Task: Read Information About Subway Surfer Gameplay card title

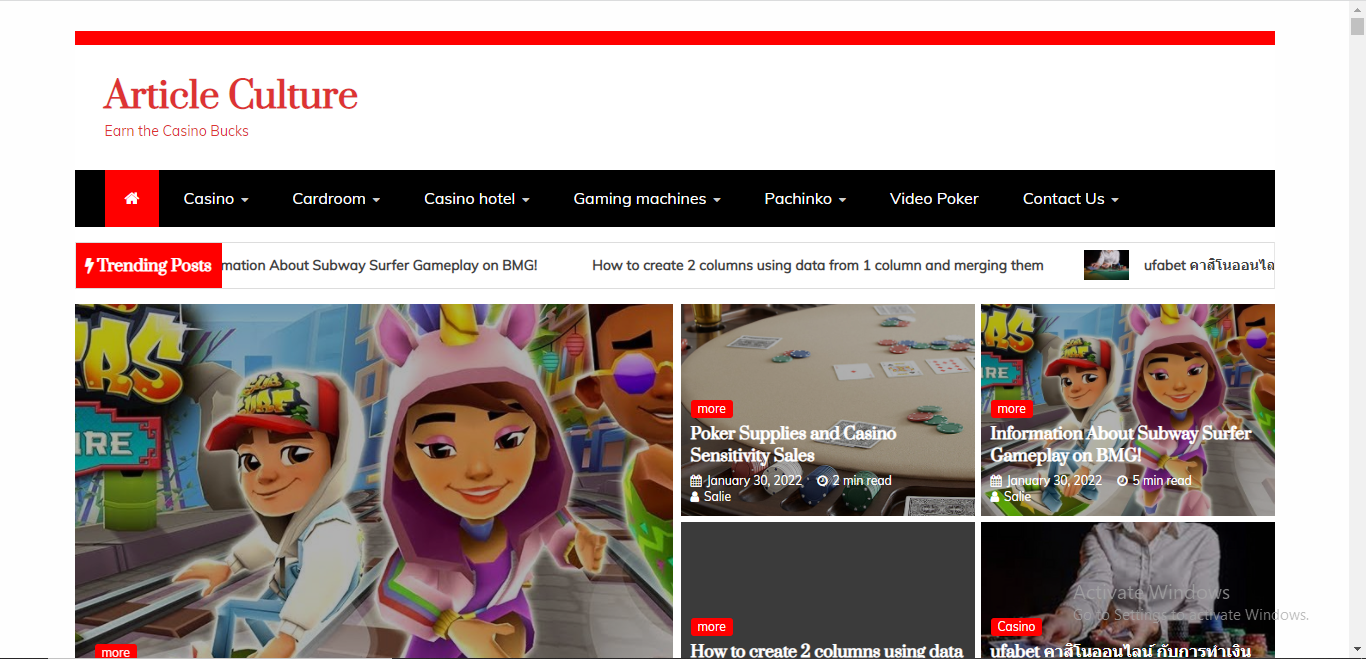Action: click(x=1120, y=444)
